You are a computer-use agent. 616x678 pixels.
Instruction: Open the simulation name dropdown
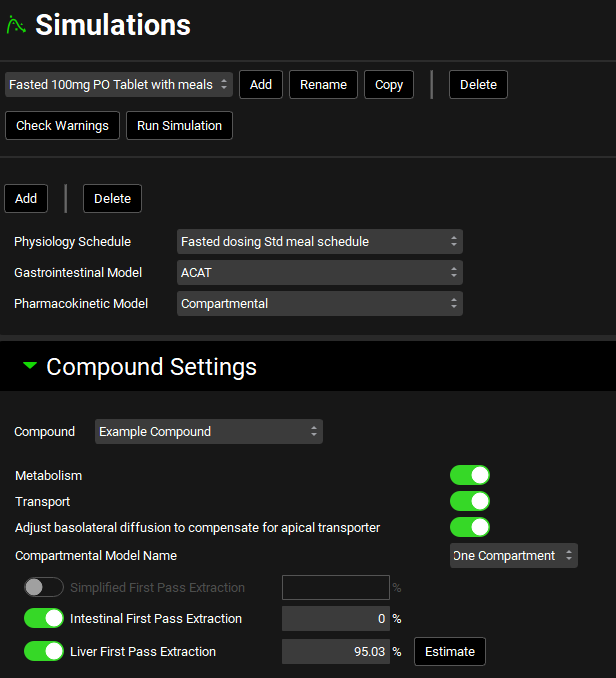click(x=119, y=85)
